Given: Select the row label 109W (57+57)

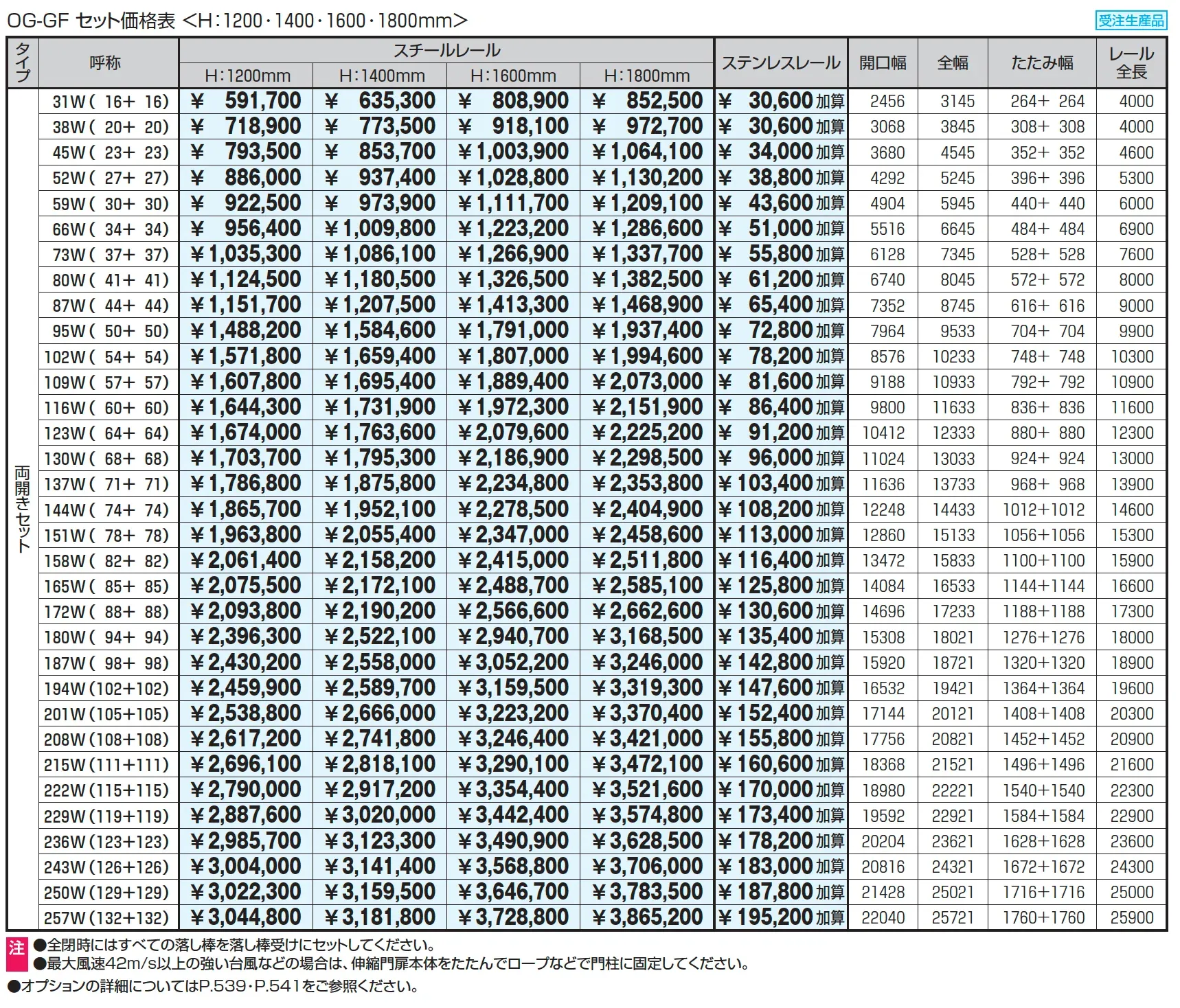Looking at the screenshot, I should (x=106, y=382).
